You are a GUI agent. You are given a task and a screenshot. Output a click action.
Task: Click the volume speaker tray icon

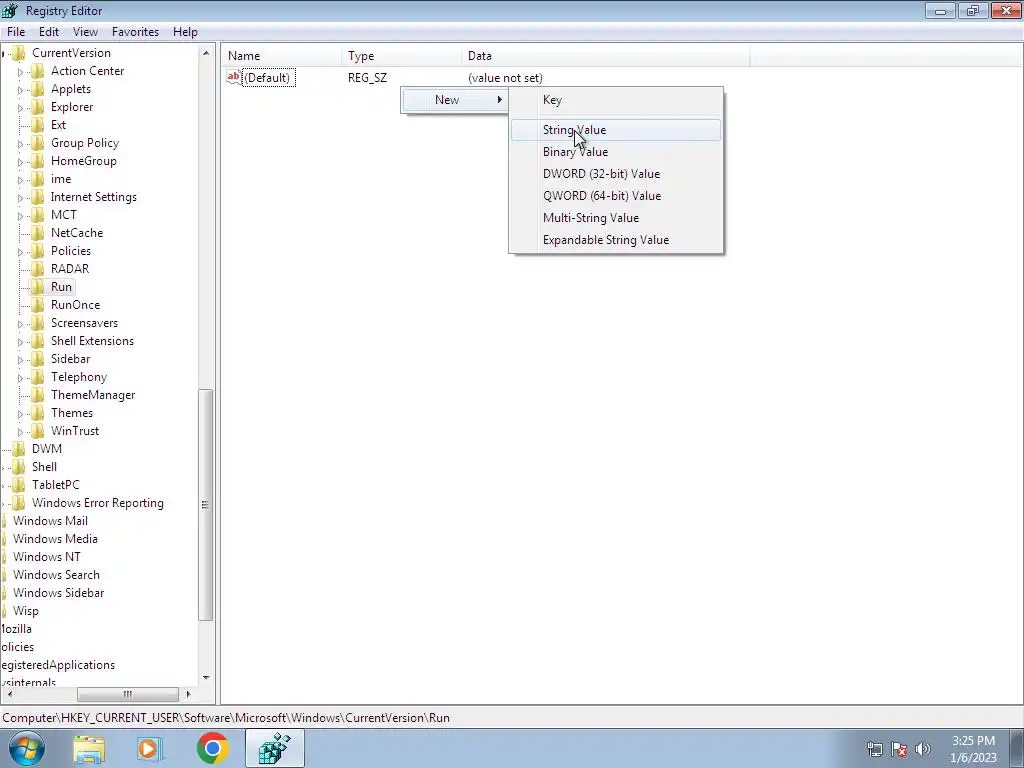[923, 749]
